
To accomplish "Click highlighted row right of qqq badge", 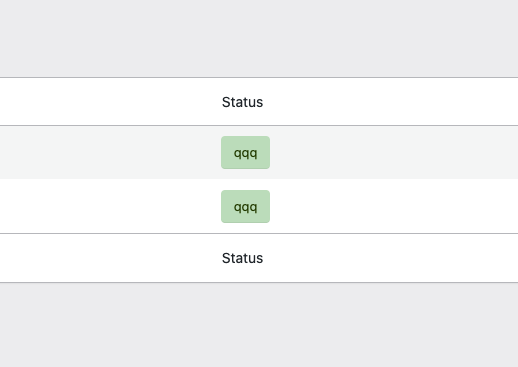I will (394, 152).
